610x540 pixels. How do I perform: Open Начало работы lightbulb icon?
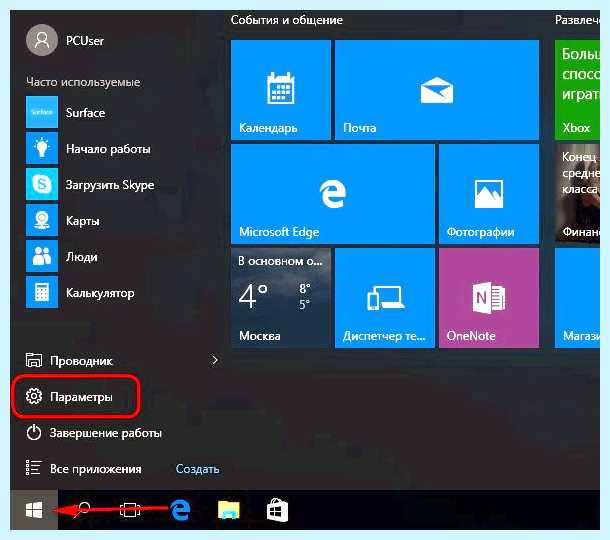click(x=42, y=148)
